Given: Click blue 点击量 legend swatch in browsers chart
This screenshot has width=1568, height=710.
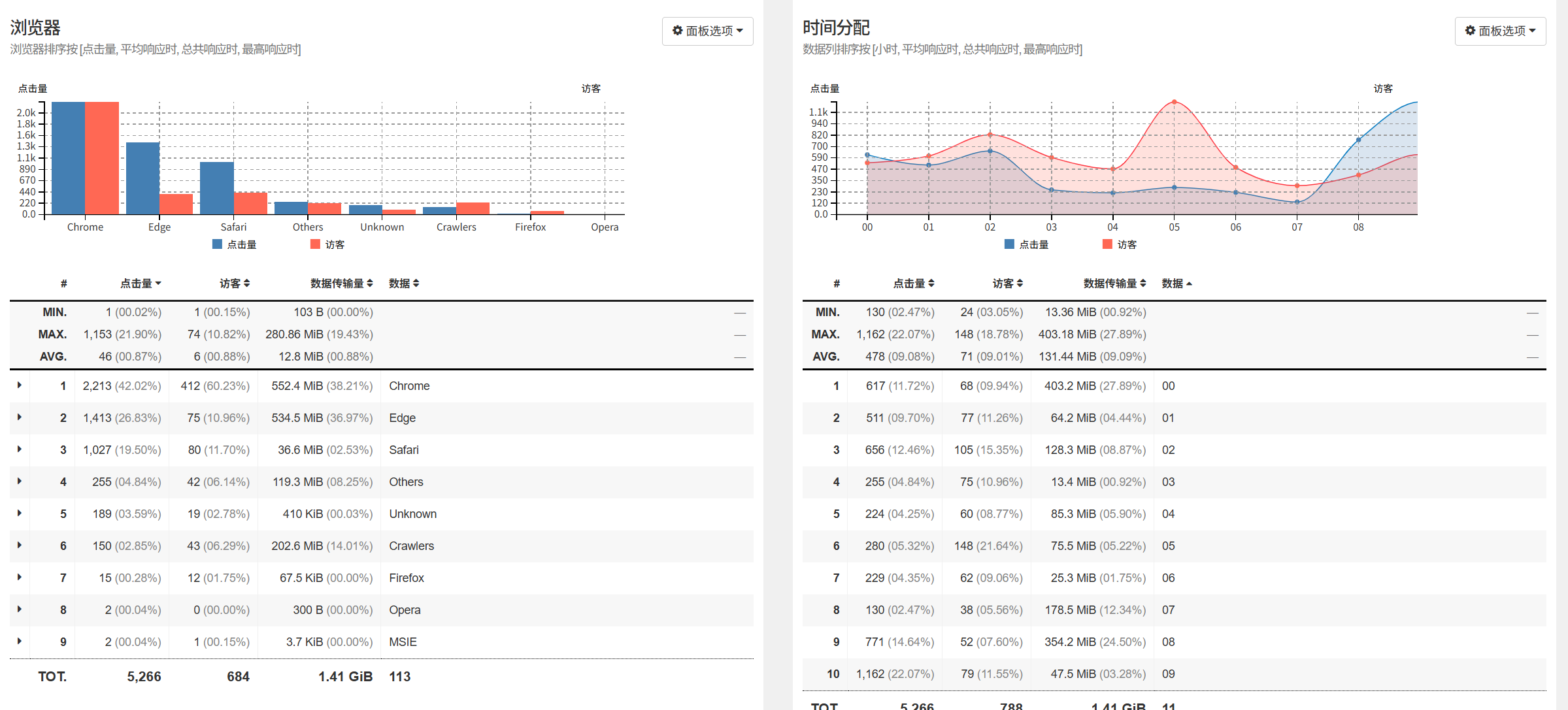Looking at the screenshot, I should [x=217, y=244].
